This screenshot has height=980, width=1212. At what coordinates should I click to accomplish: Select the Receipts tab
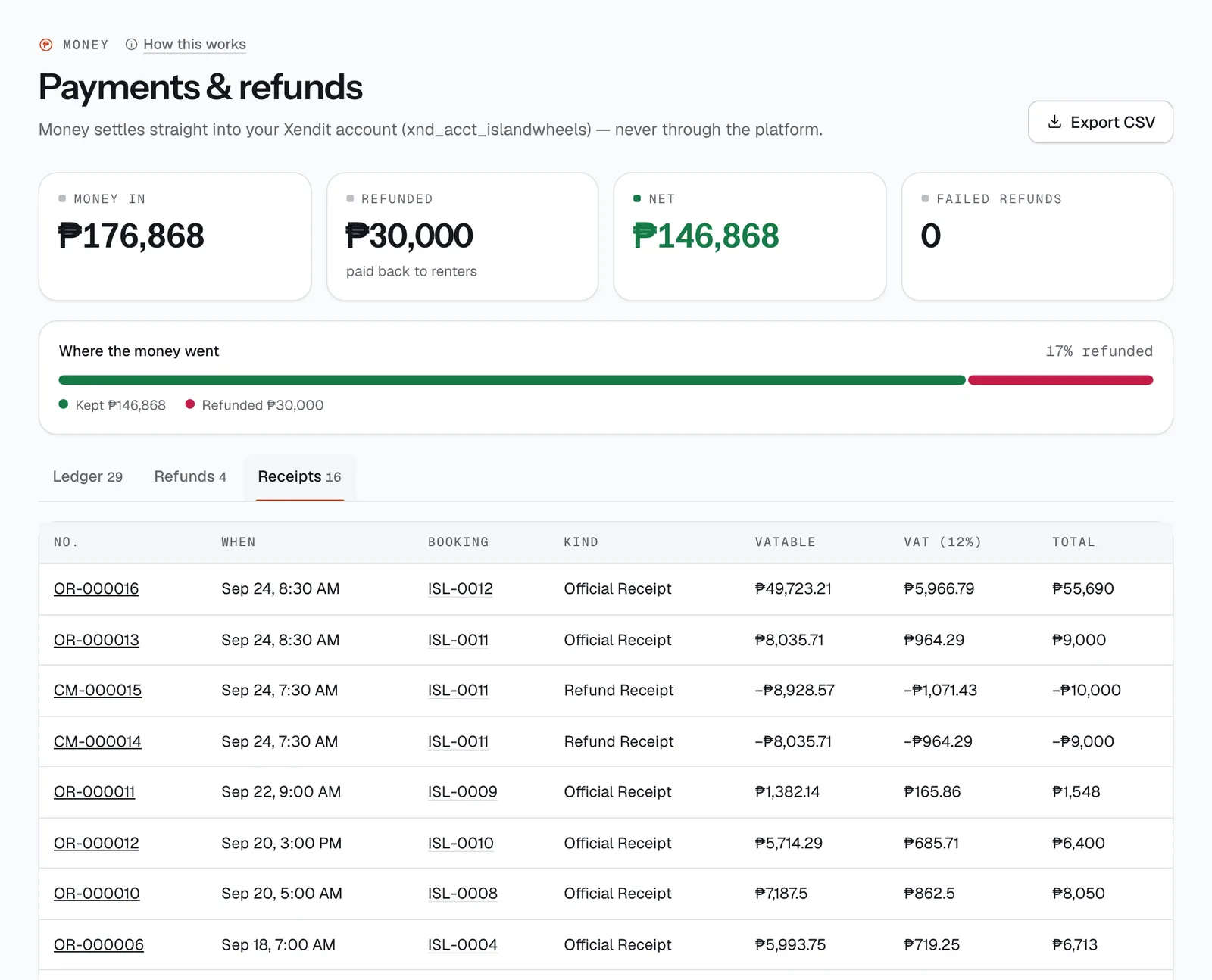point(299,476)
